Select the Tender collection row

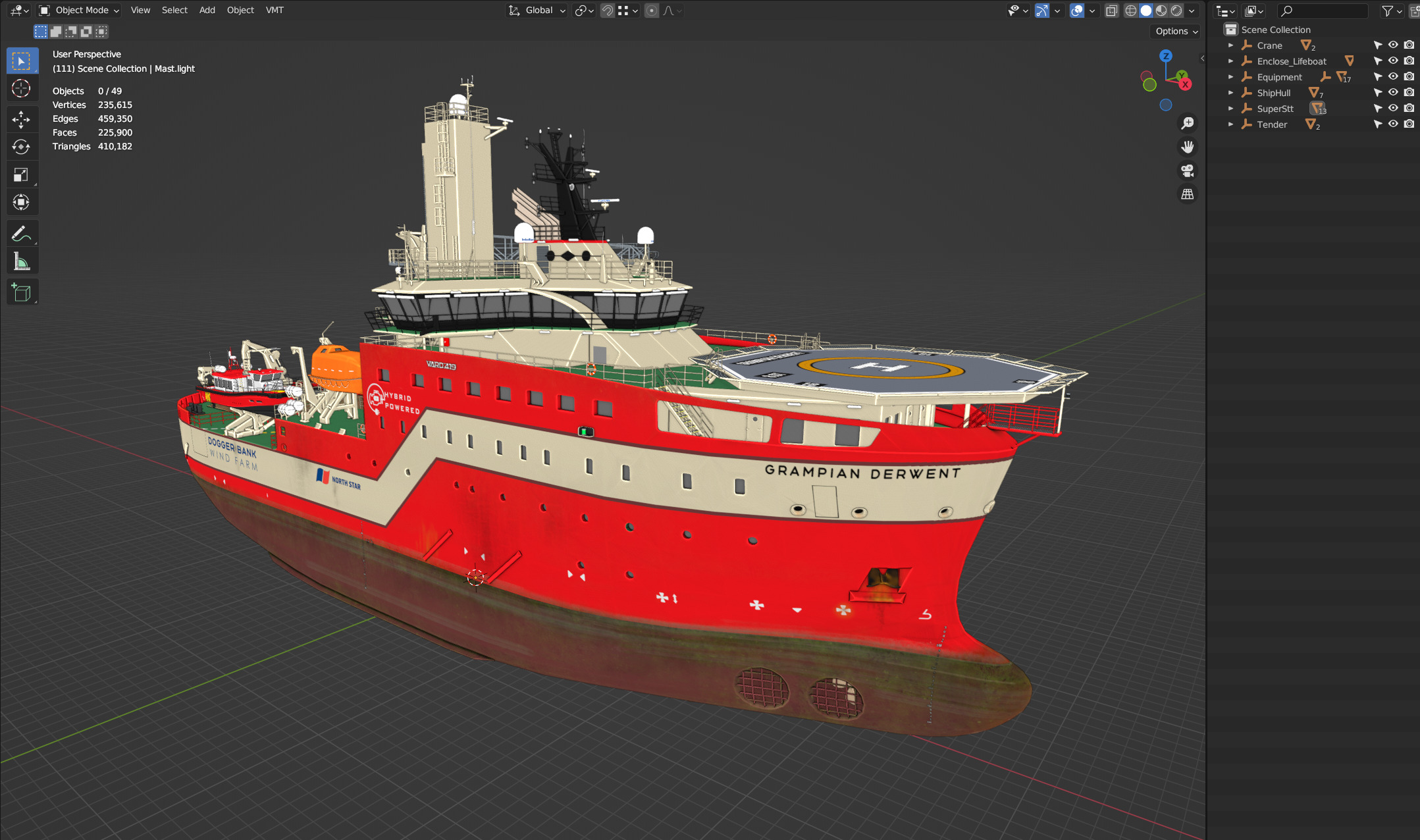pos(1313,124)
